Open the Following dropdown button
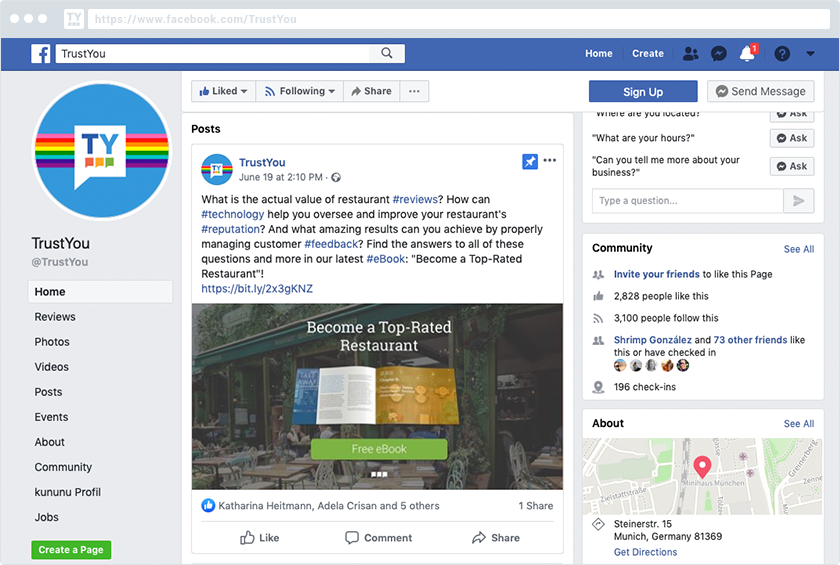This screenshot has height=565, width=840. (x=300, y=91)
